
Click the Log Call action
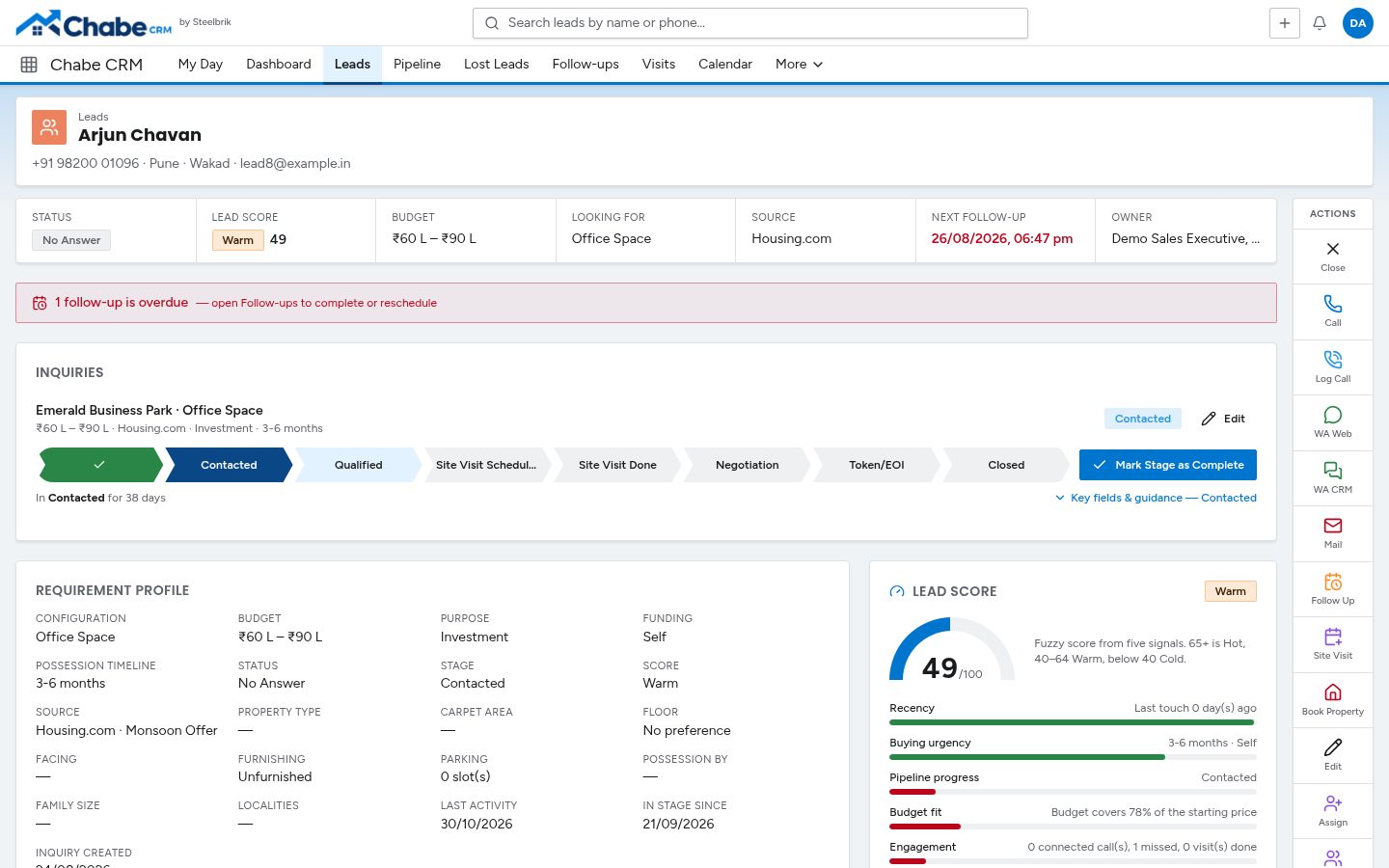[1333, 367]
